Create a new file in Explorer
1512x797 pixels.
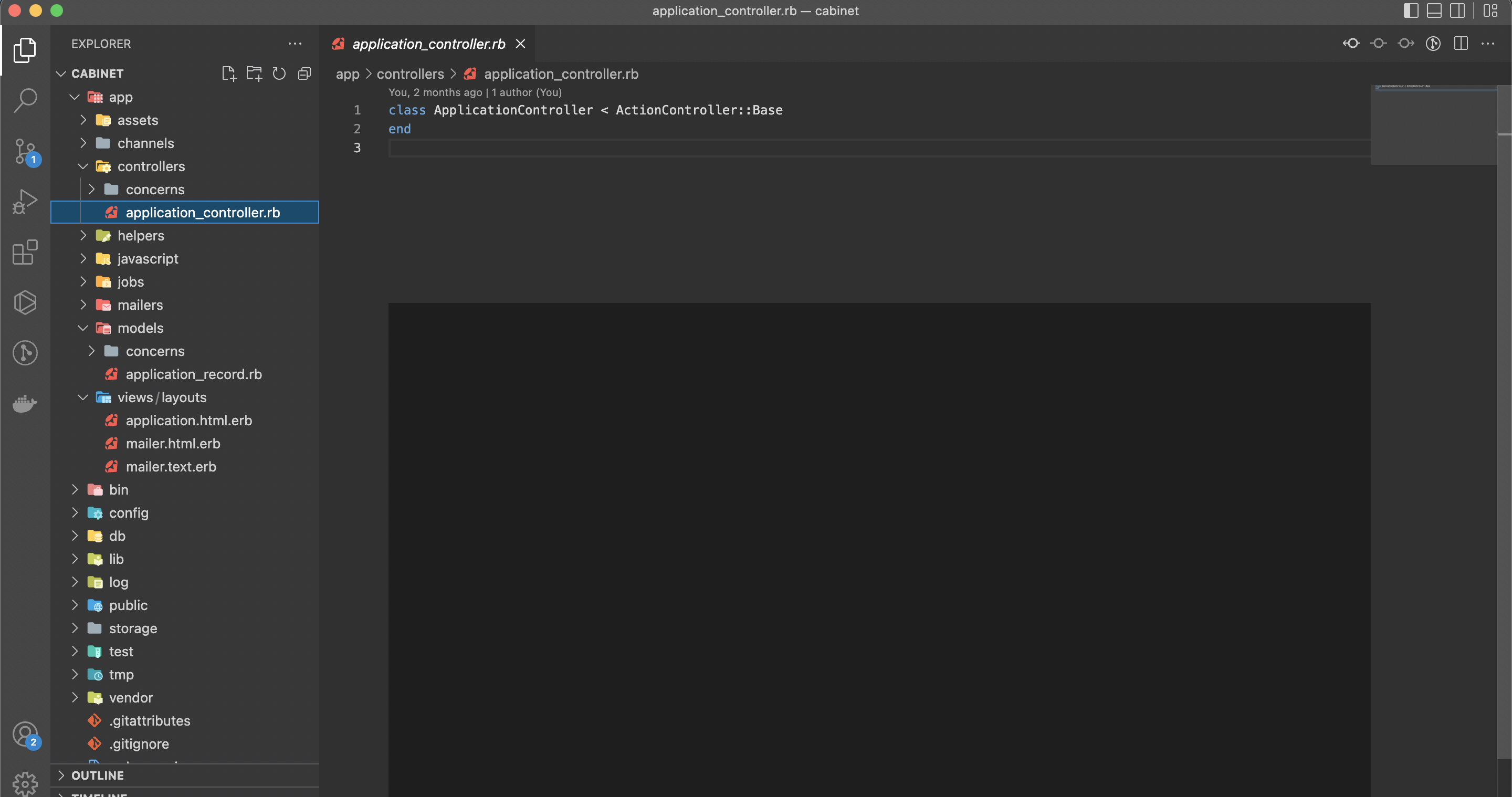(229, 74)
